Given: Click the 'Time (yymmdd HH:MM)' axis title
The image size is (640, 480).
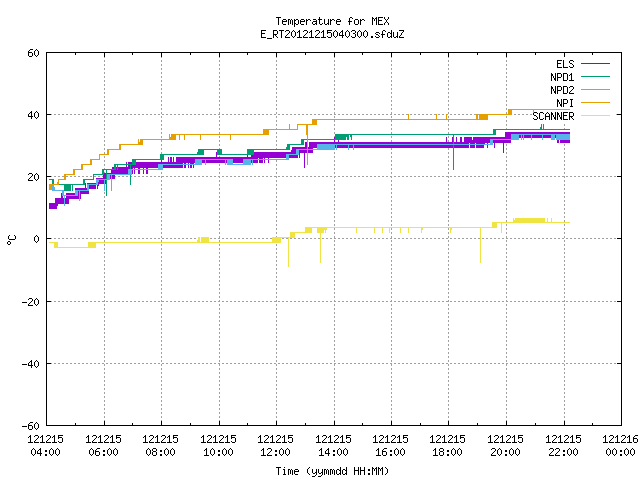Looking at the screenshot, I should point(332,471).
